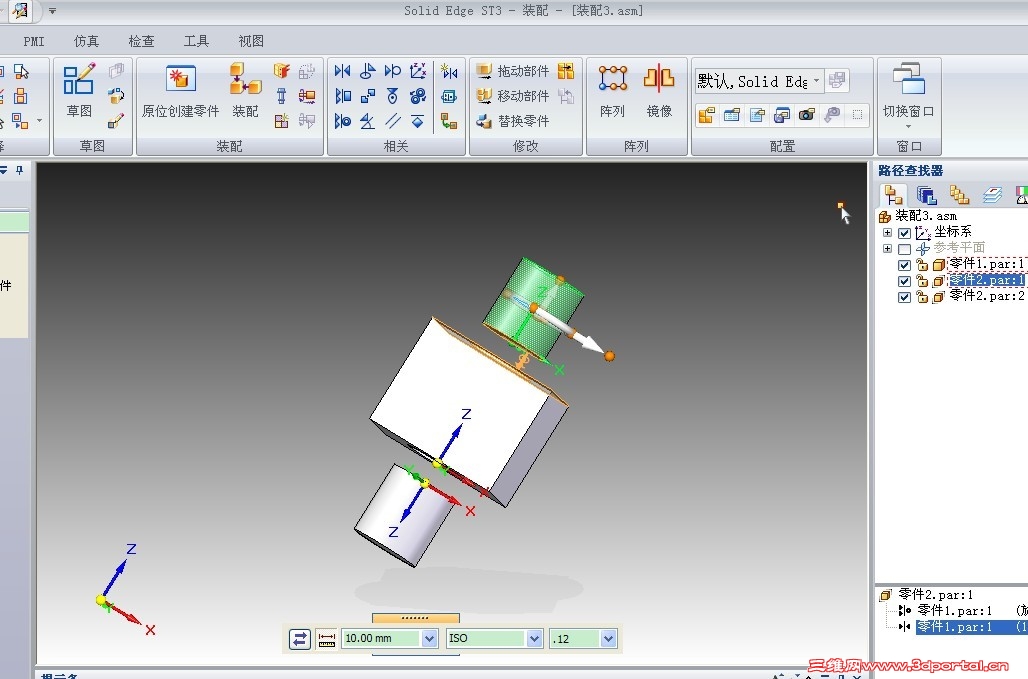Open the Alternate Assemblies tab icon

959,195
